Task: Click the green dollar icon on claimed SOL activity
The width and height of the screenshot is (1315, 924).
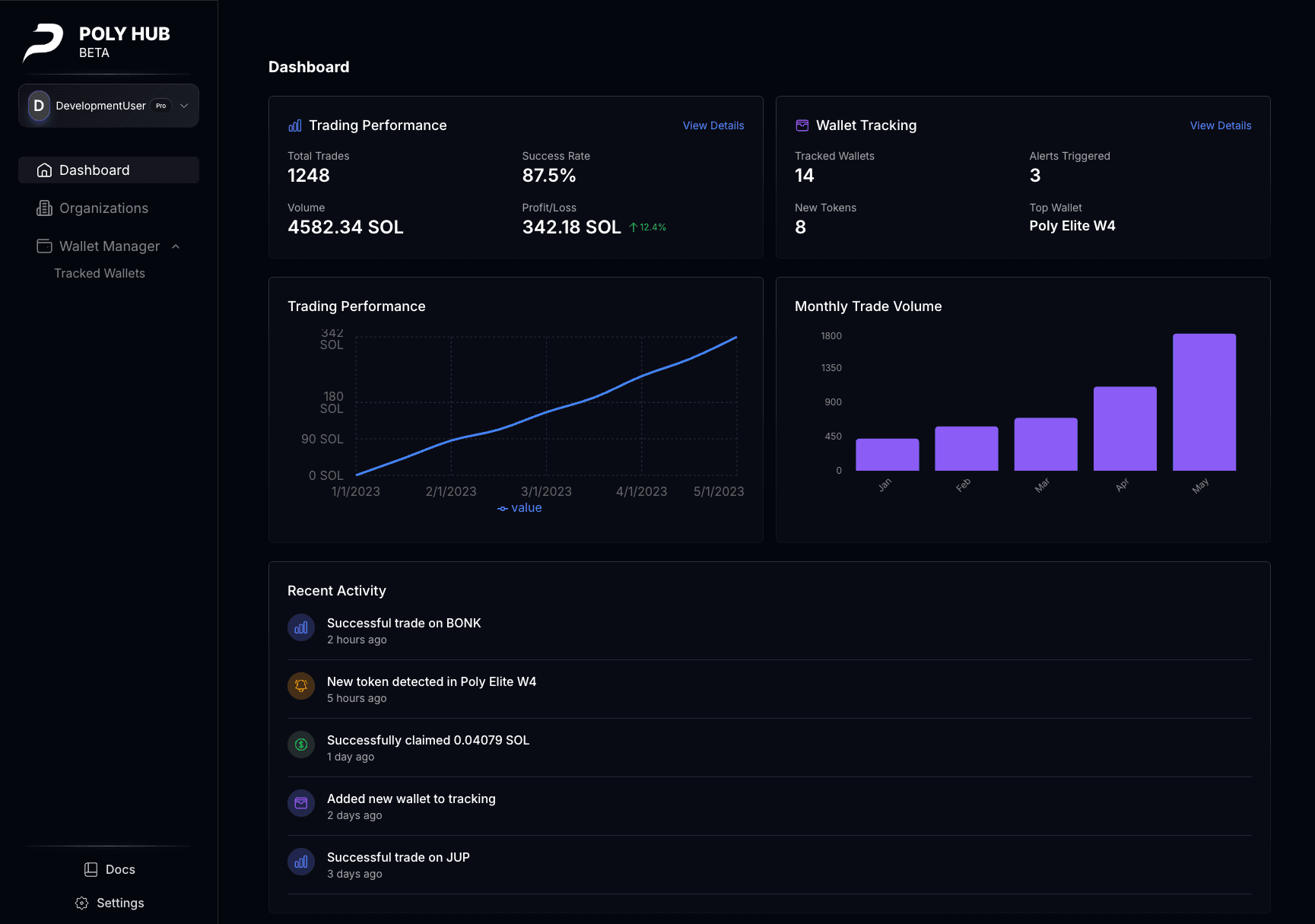Action: coord(300,745)
